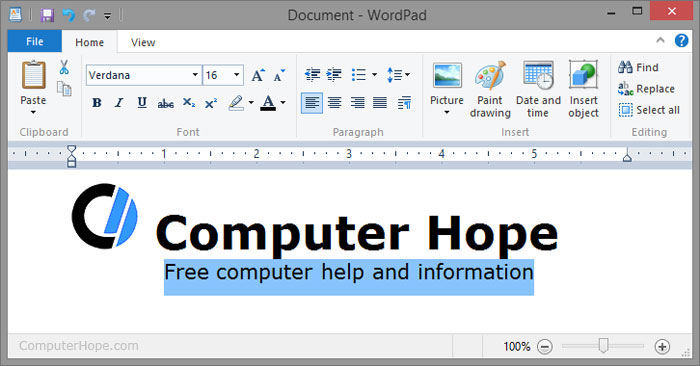Shrink the font size
This screenshot has height=366, width=700.
coord(279,75)
